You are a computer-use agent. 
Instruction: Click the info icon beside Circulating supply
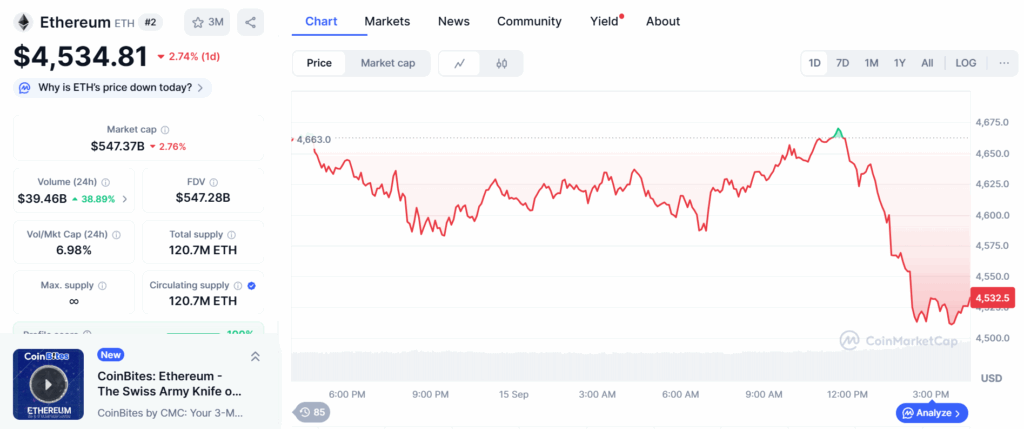coord(238,285)
